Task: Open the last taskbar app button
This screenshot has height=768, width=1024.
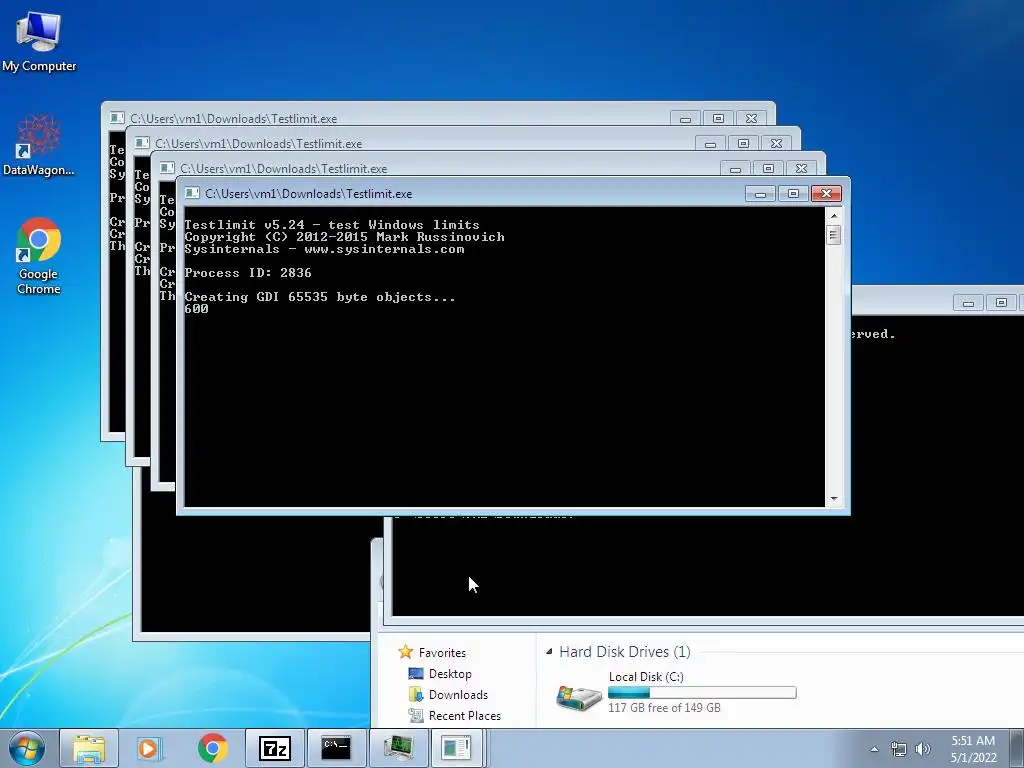Action: click(456, 748)
